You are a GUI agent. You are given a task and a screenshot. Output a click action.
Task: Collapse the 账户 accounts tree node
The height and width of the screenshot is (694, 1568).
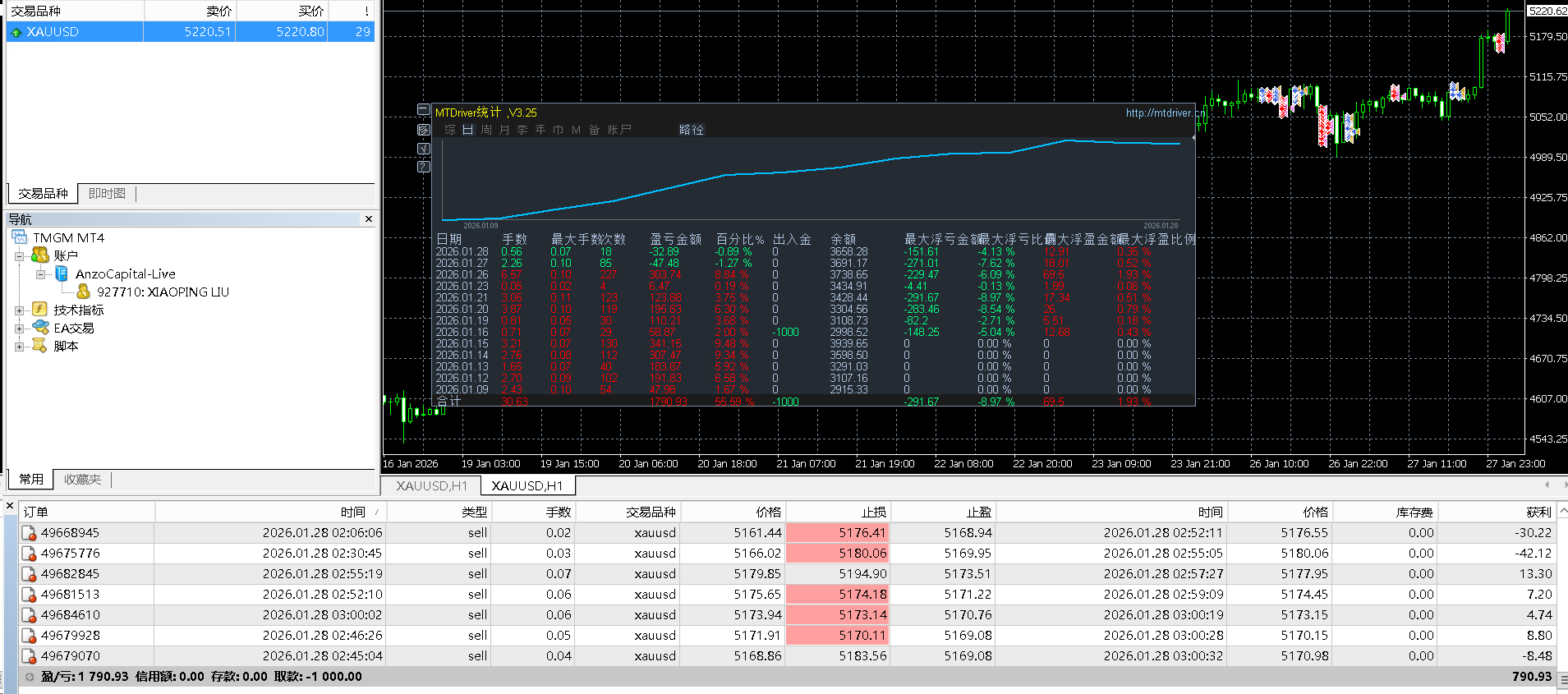[x=19, y=256]
